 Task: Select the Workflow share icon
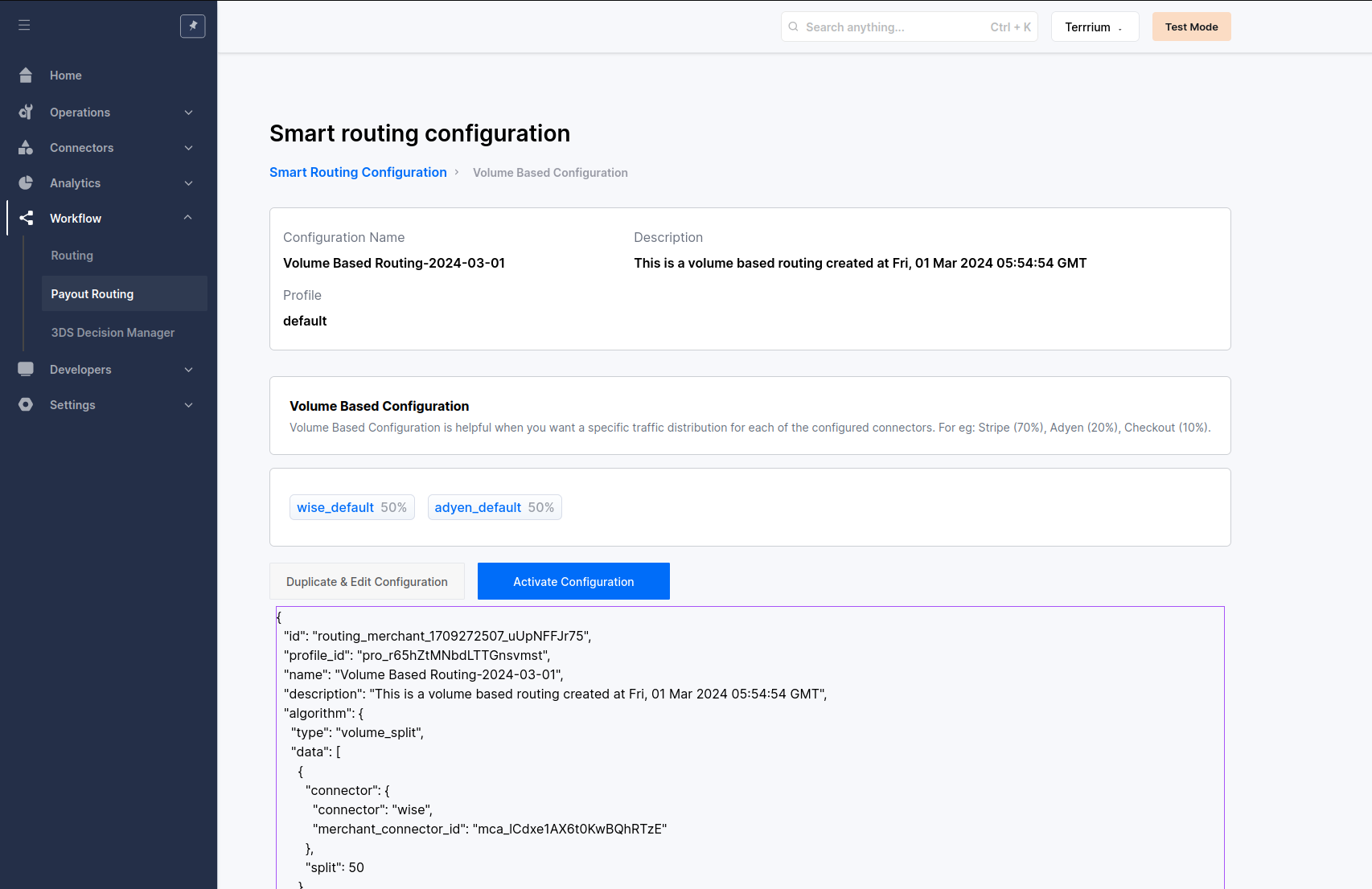pos(26,218)
